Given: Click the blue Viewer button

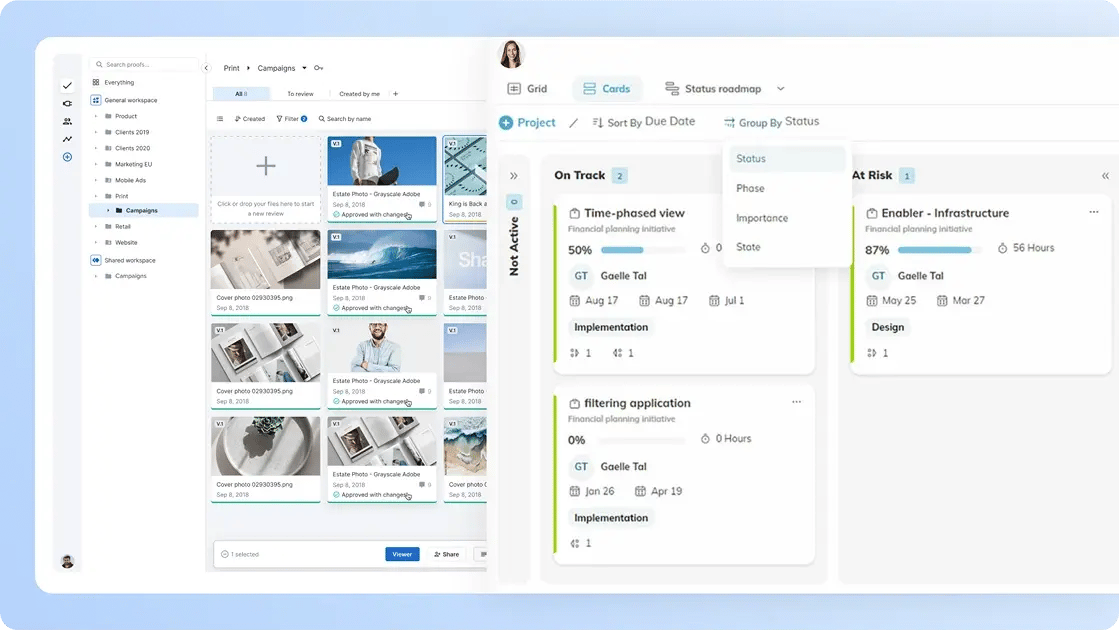Looking at the screenshot, I should click(402, 554).
